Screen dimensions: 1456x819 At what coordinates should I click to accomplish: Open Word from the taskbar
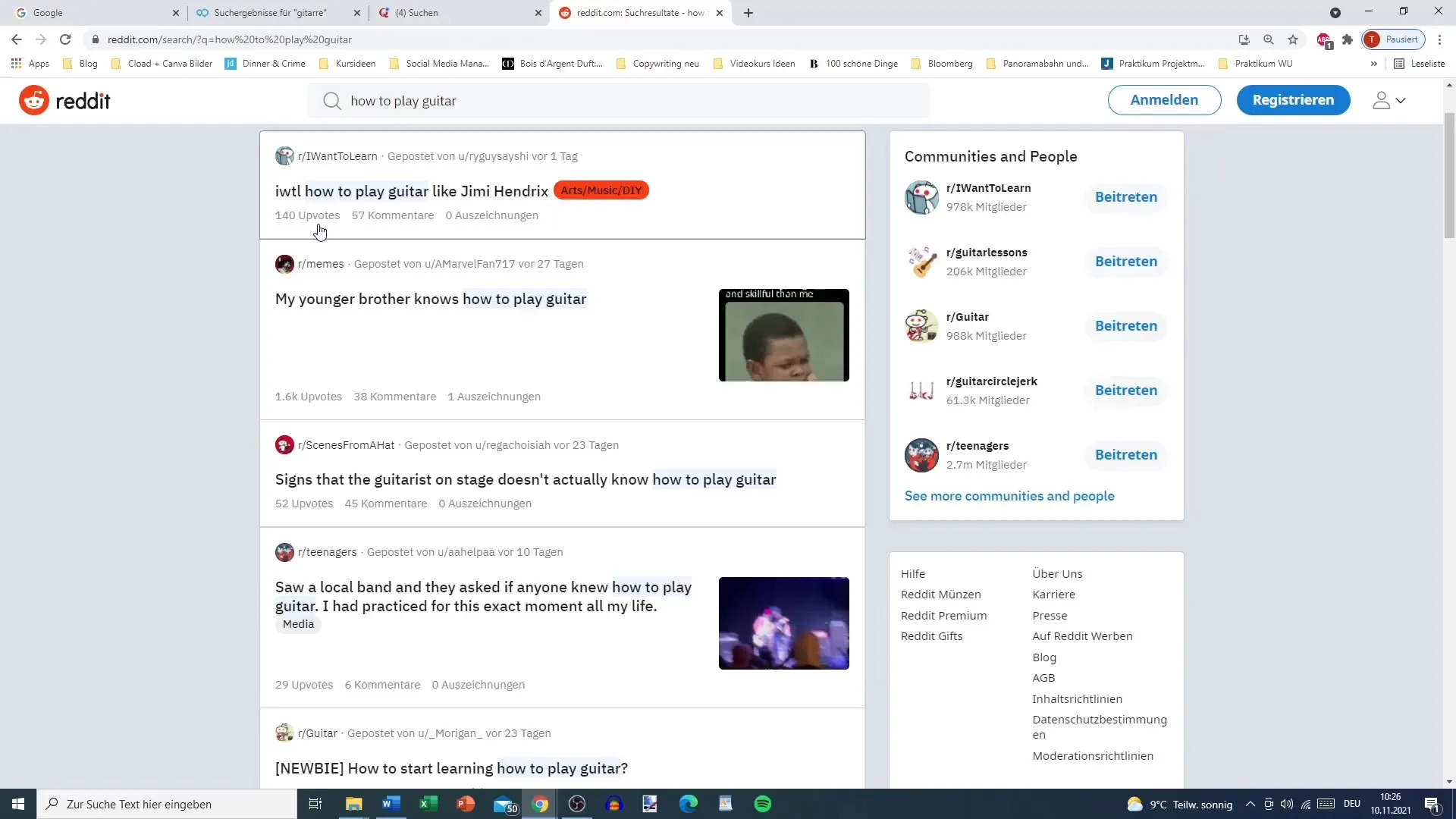[x=391, y=804]
